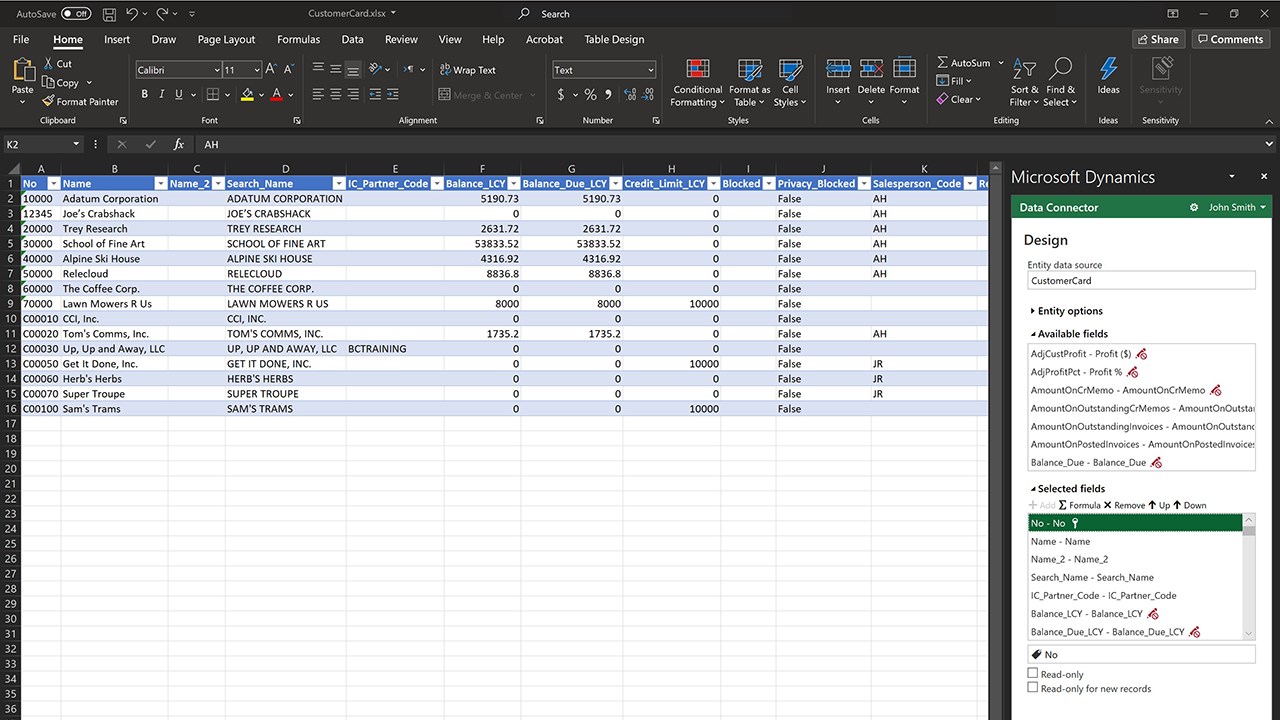Apply the red Font Color swatch
1280x720 pixels.
click(276, 94)
